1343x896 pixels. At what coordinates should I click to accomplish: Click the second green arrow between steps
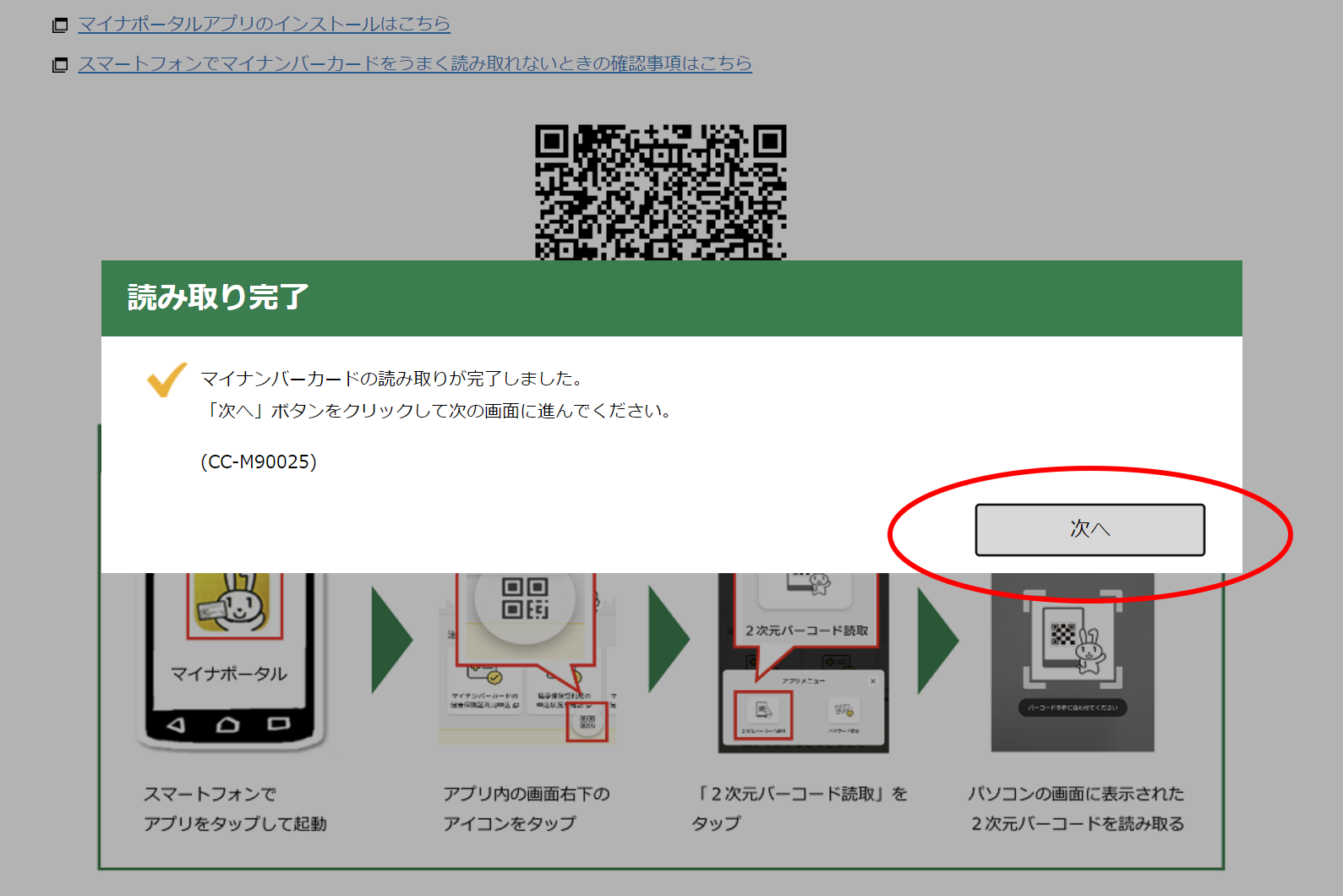[669, 641]
